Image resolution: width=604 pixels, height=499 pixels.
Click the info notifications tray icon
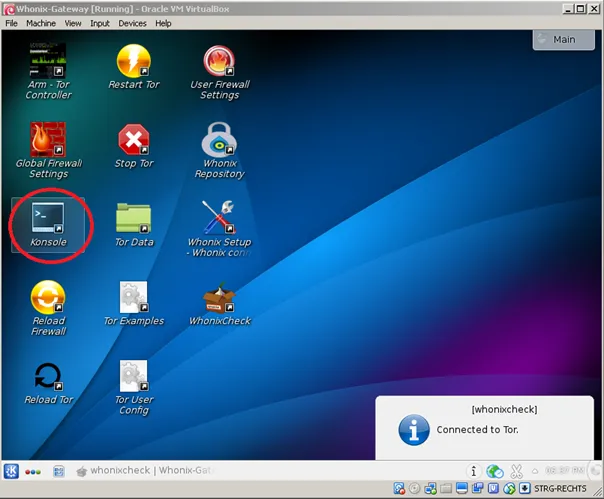473,471
